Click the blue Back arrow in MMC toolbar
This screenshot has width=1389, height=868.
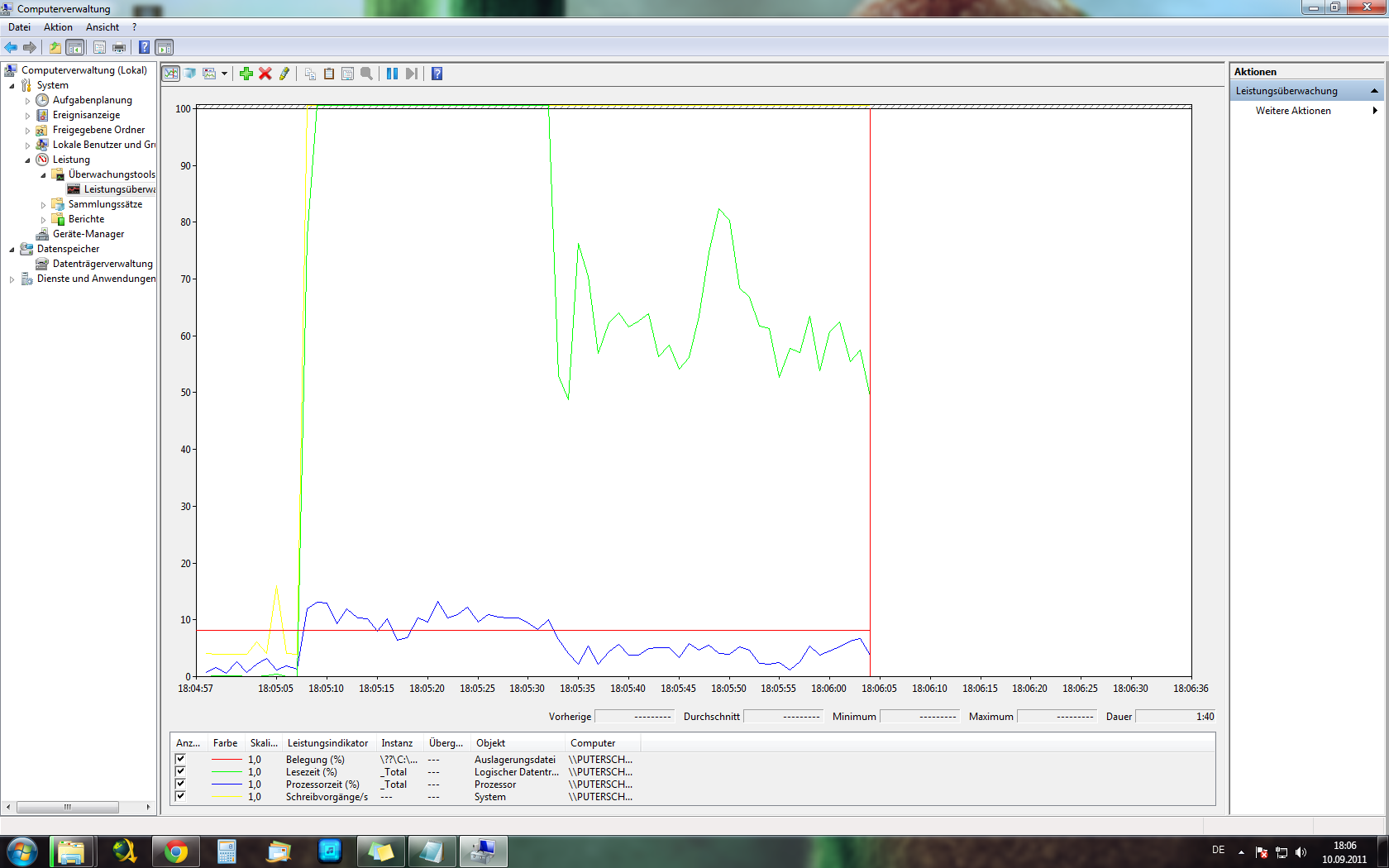pyautogui.click(x=11, y=48)
